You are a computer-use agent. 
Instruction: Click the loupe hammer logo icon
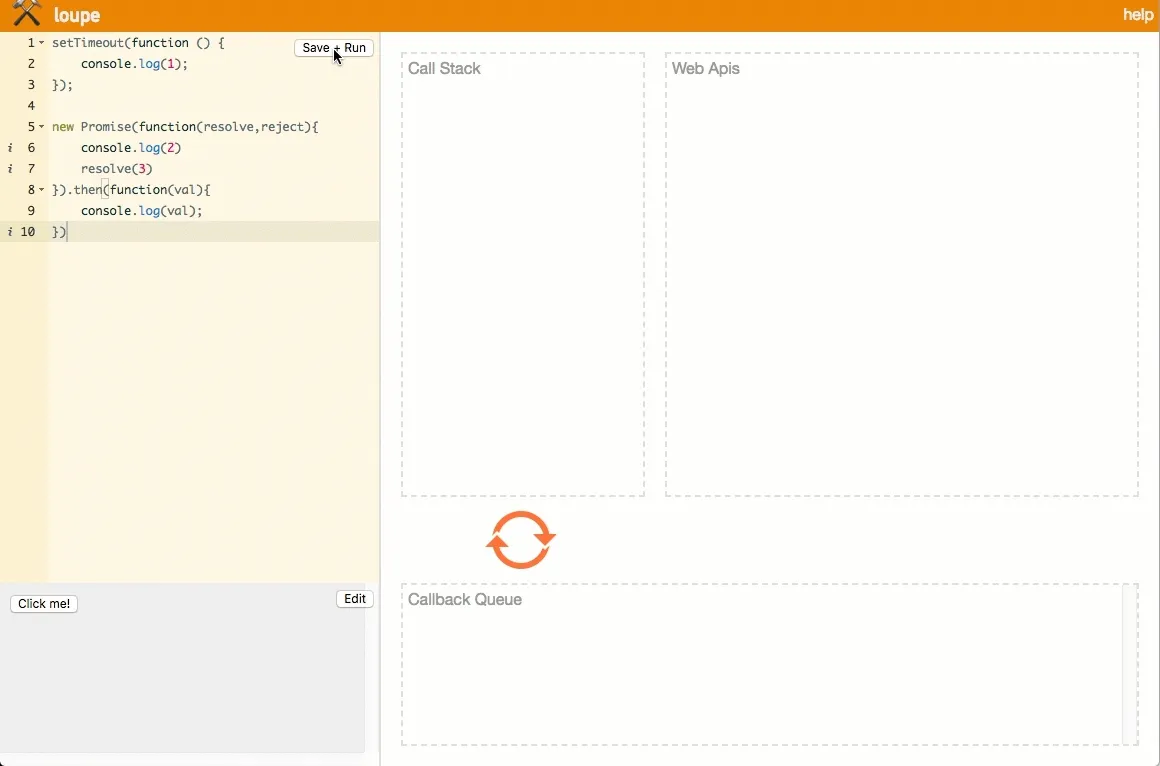pos(26,14)
